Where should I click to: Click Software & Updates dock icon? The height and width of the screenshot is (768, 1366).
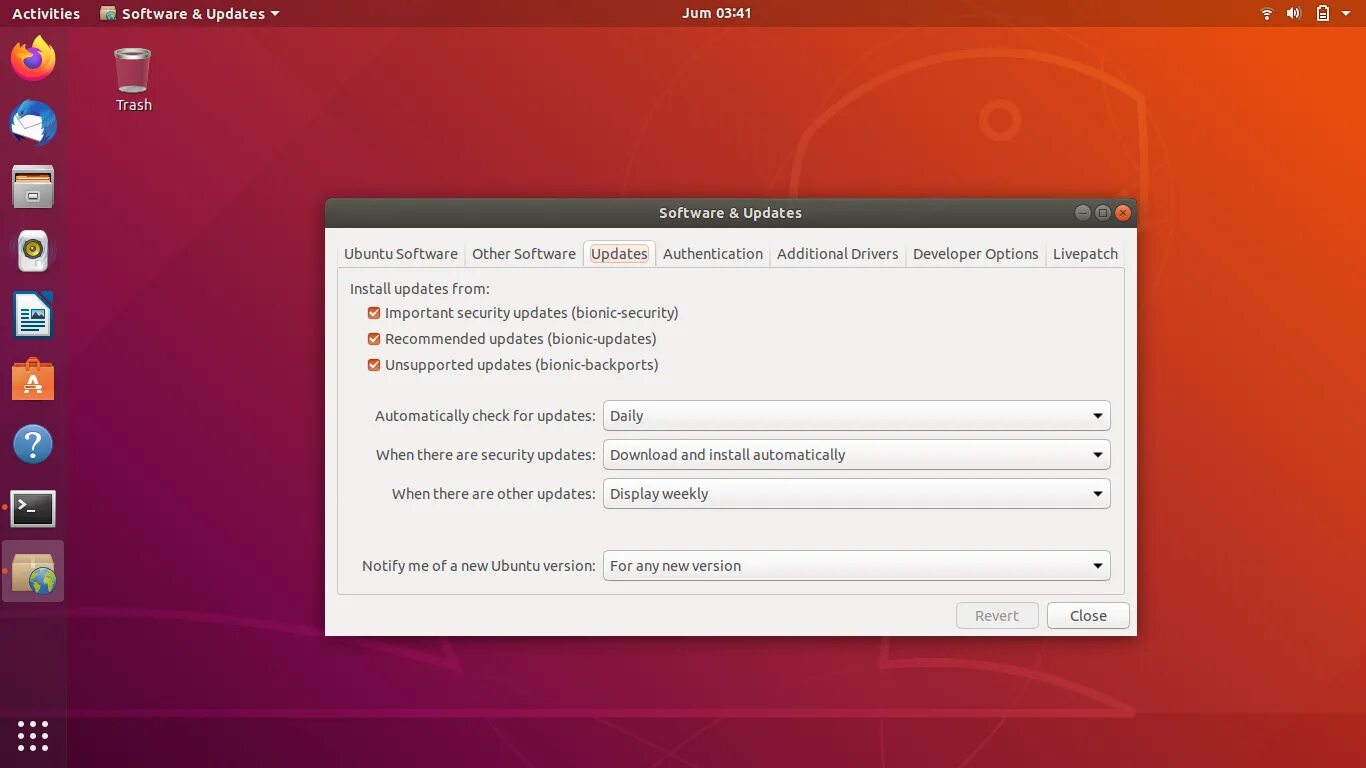pos(33,572)
